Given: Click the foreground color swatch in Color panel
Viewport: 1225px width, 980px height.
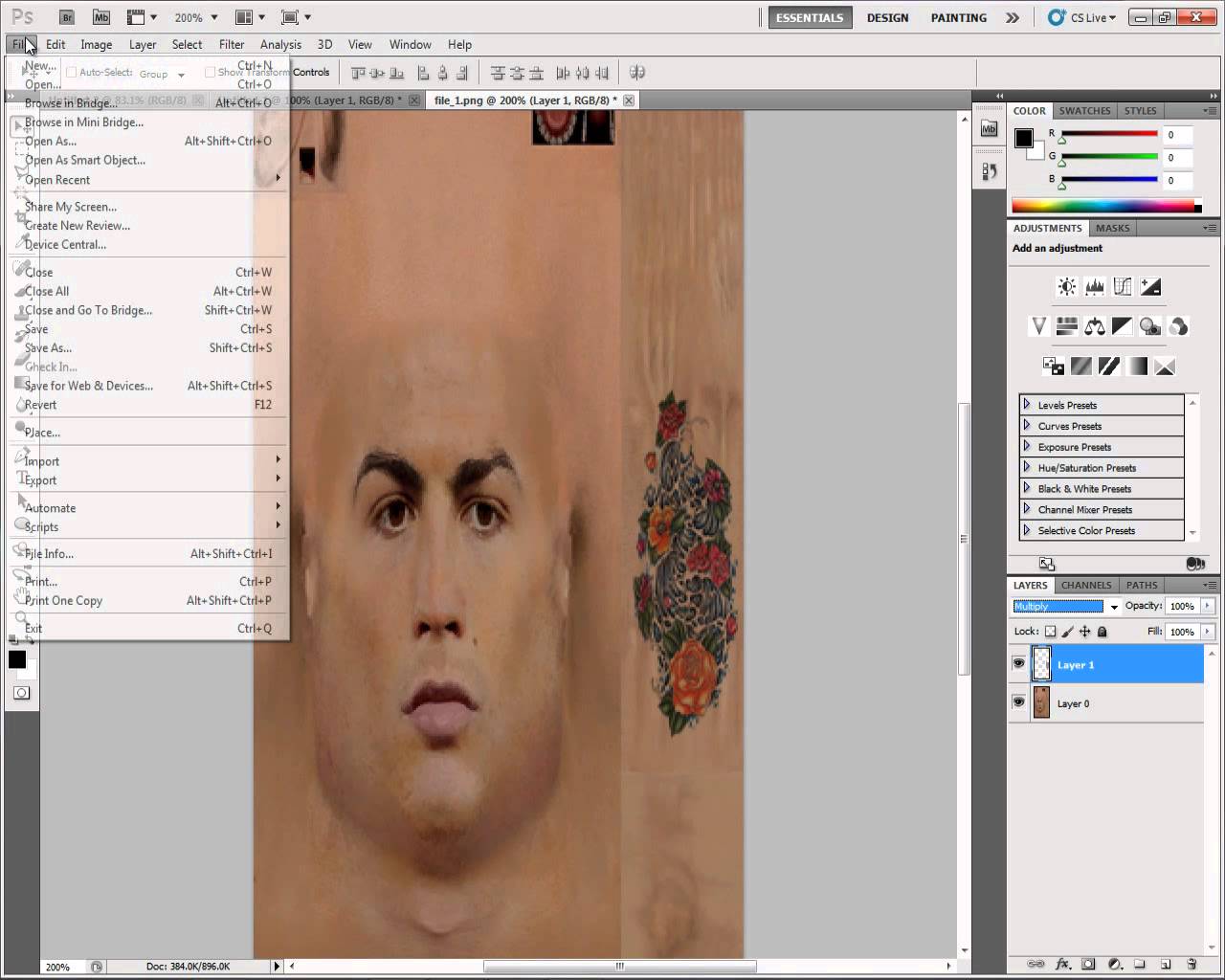Looking at the screenshot, I should [1023, 138].
